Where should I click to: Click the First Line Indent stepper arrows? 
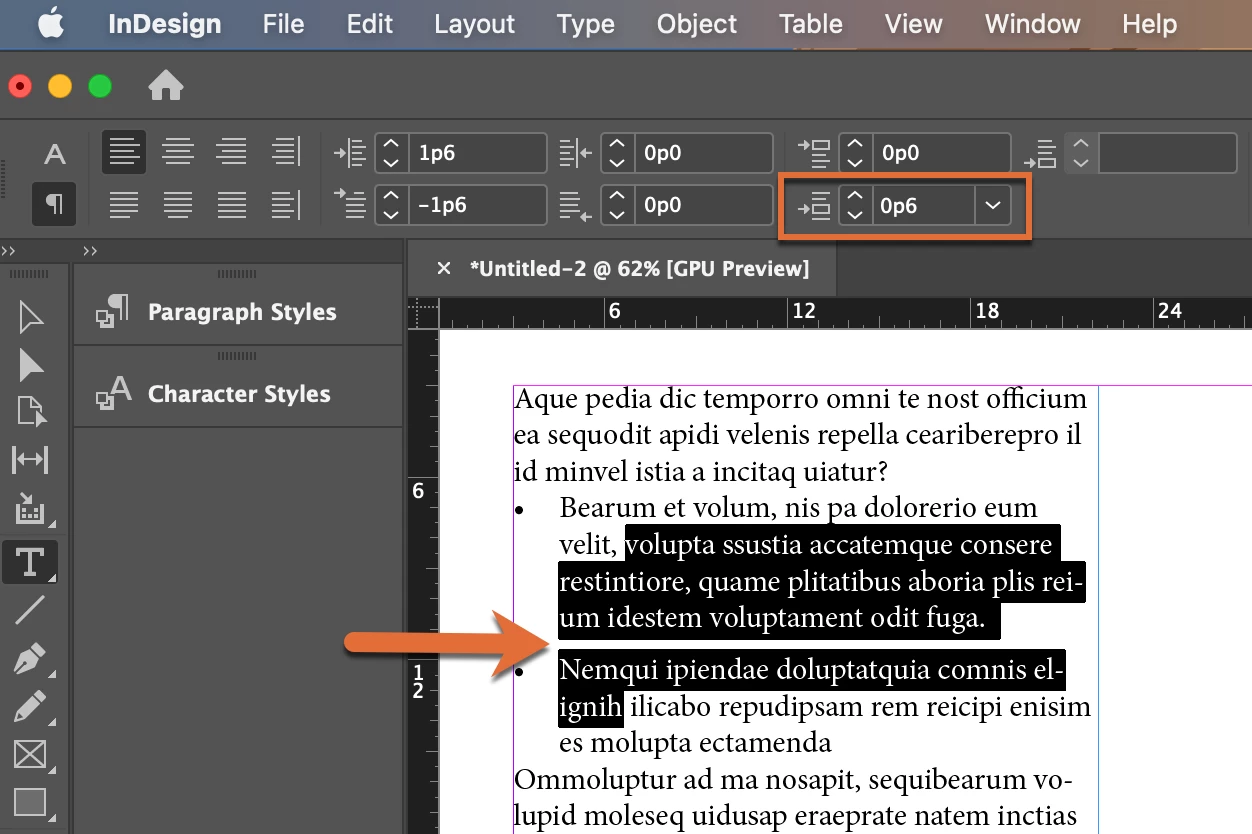click(x=391, y=205)
